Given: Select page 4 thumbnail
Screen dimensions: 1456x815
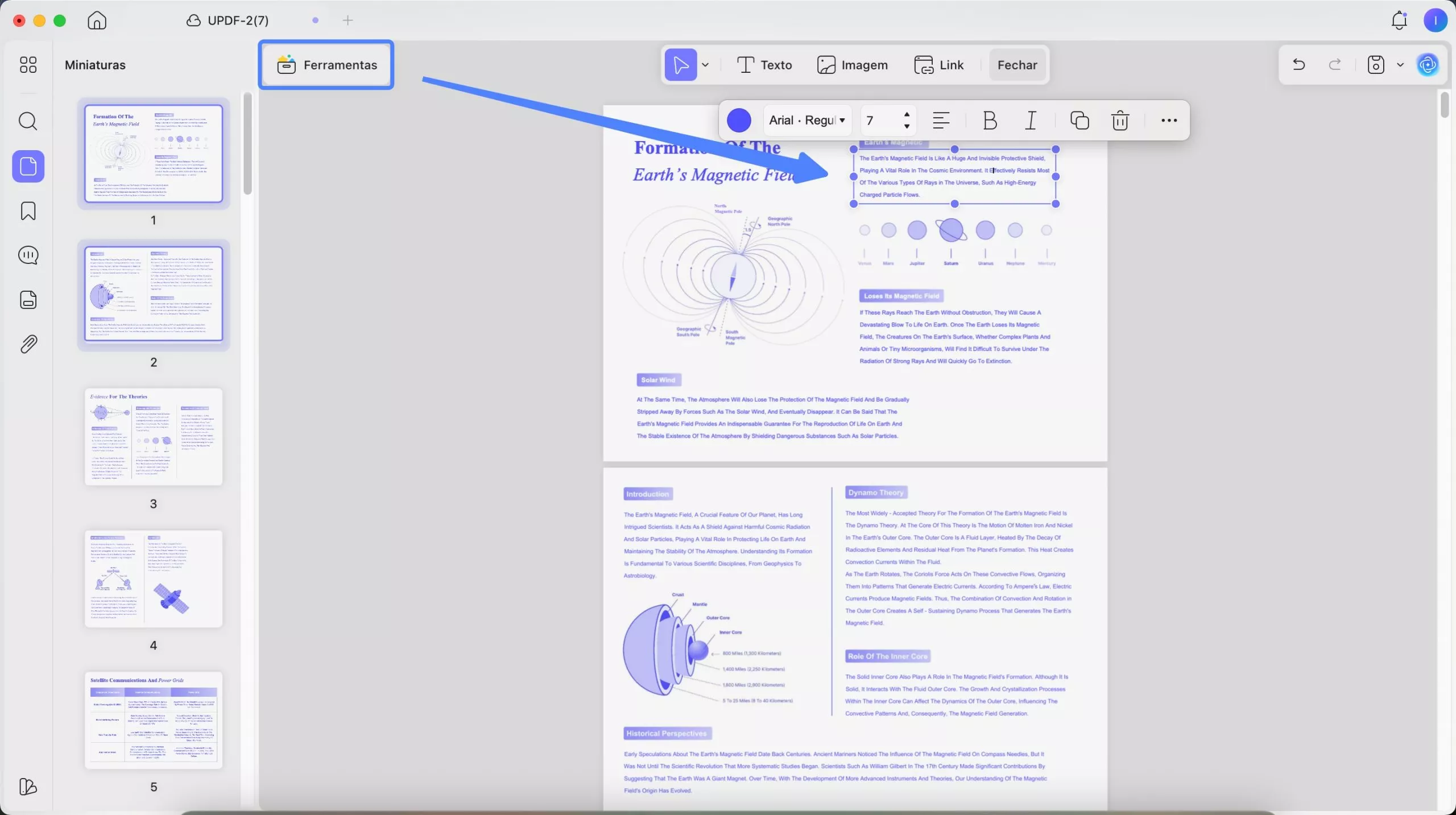Looking at the screenshot, I should pos(154,579).
